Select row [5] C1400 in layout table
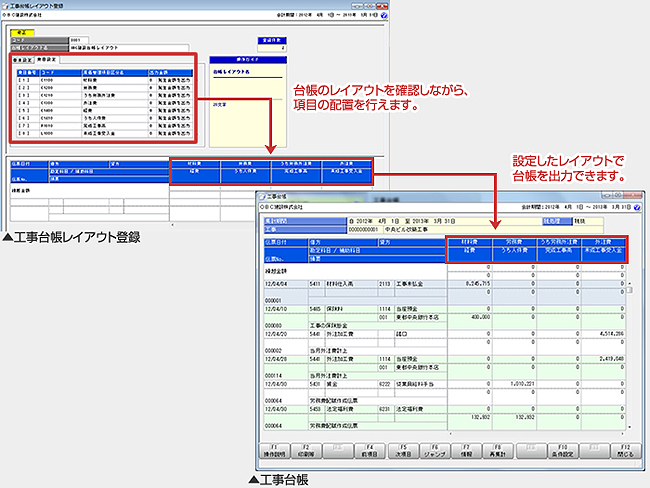Screen dimensions: 650x488 click(x=104, y=111)
